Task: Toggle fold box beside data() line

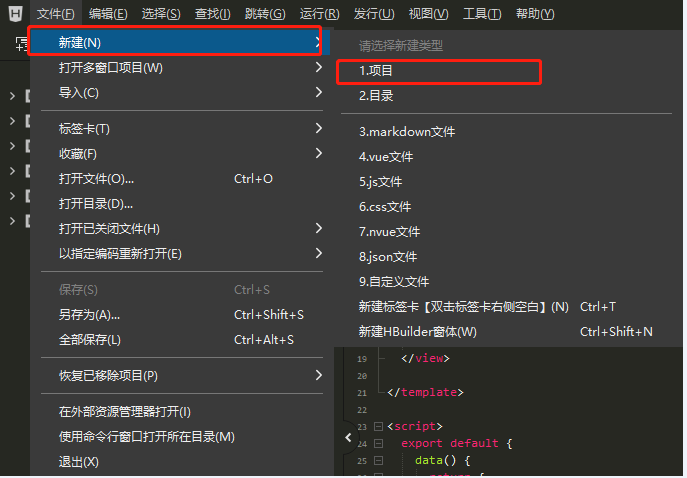Action: coord(379,461)
